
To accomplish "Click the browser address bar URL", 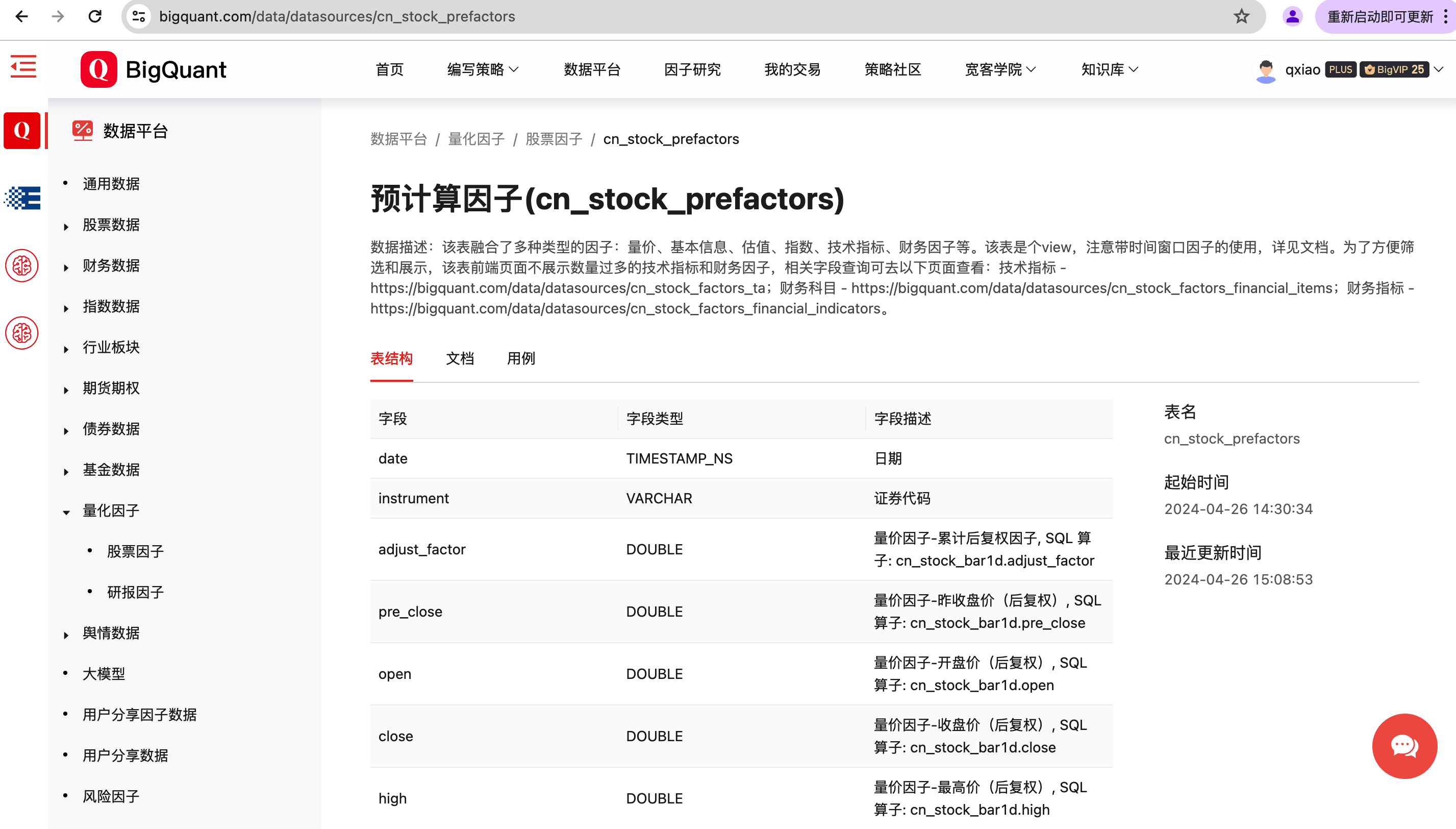I will [337, 16].
